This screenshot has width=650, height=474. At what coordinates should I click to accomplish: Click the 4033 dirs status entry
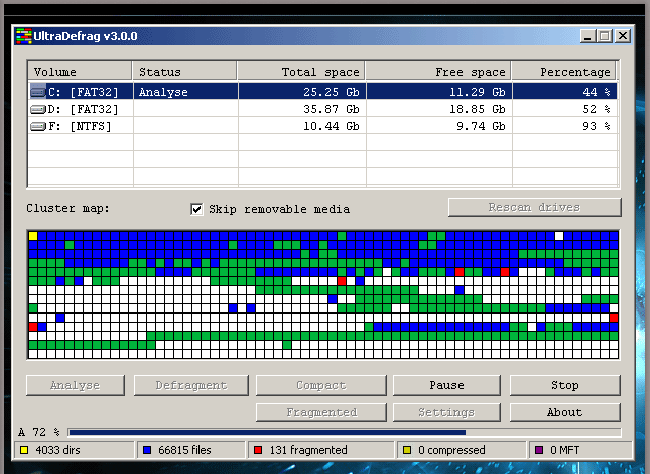pos(75,450)
